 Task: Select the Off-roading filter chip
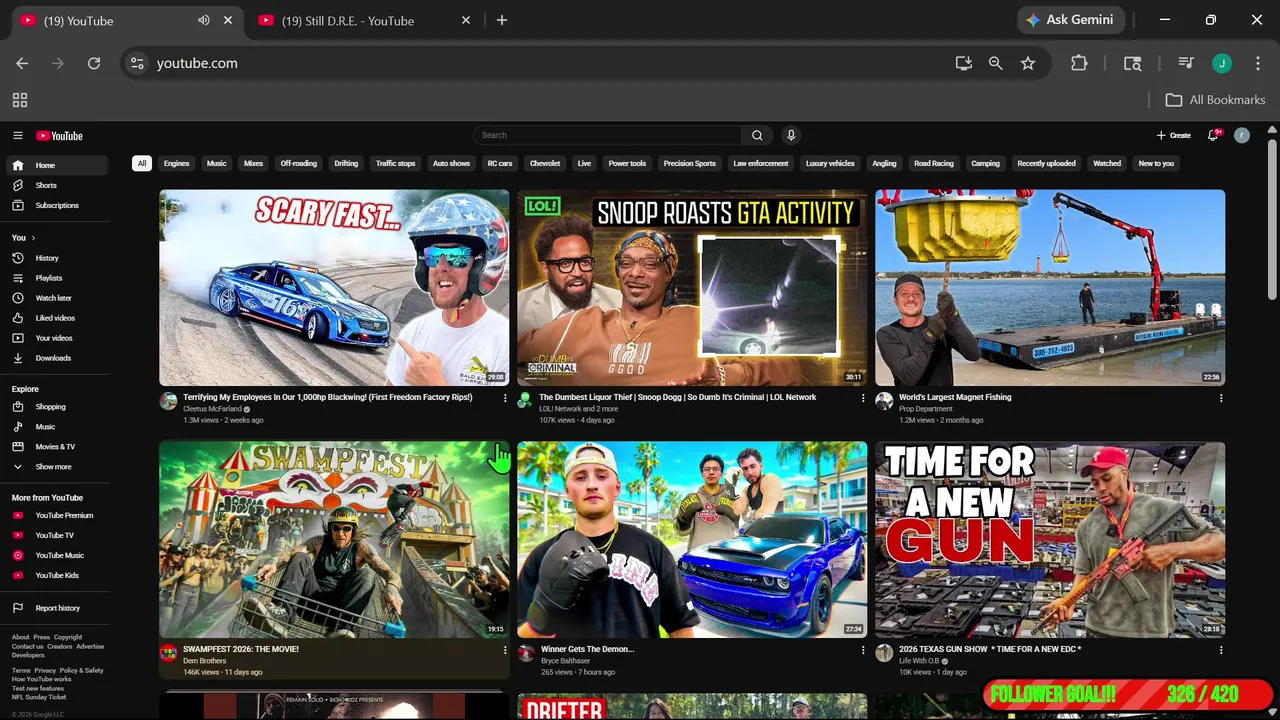[x=298, y=163]
